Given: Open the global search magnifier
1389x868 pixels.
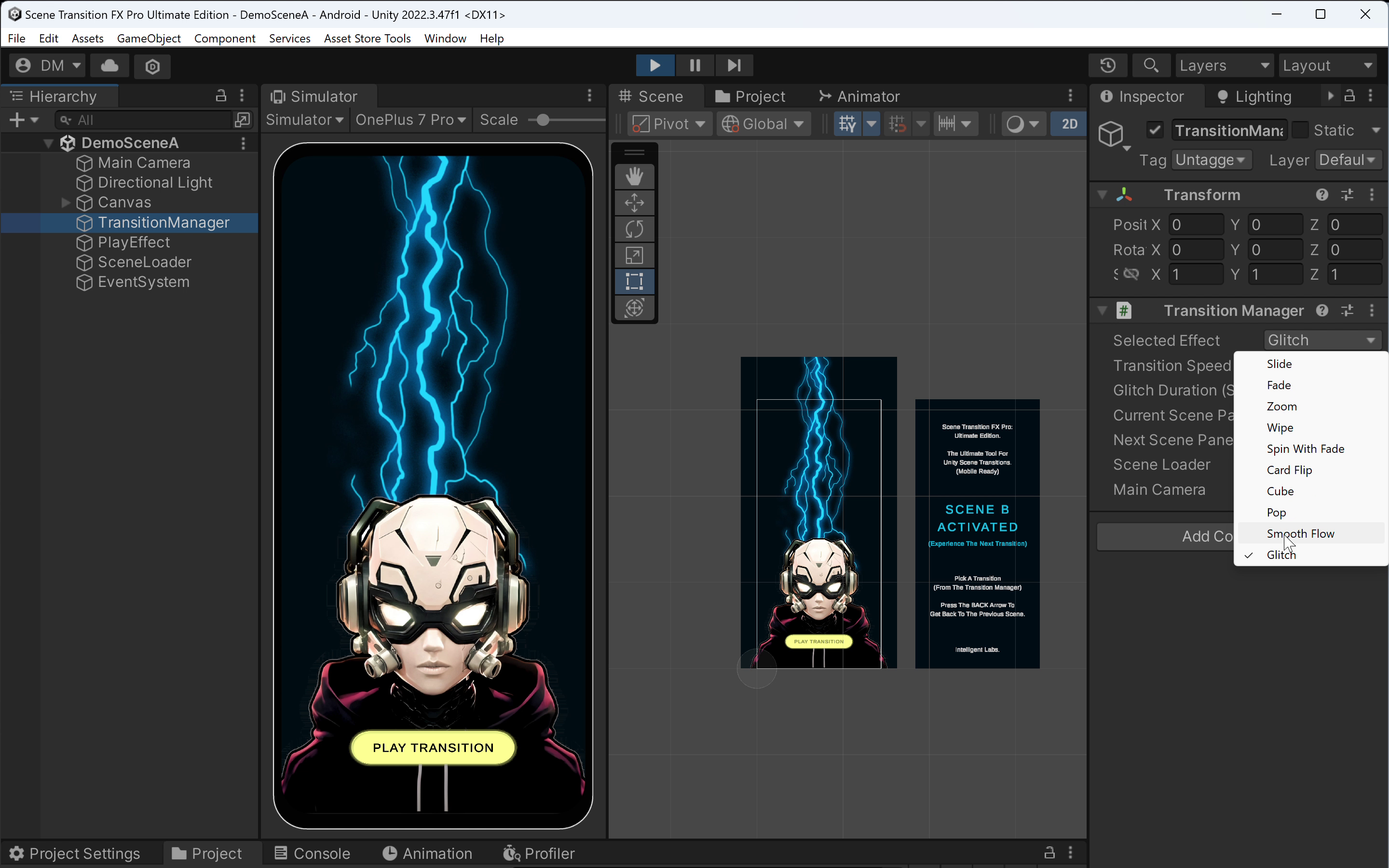Looking at the screenshot, I should click(1151, 66).
